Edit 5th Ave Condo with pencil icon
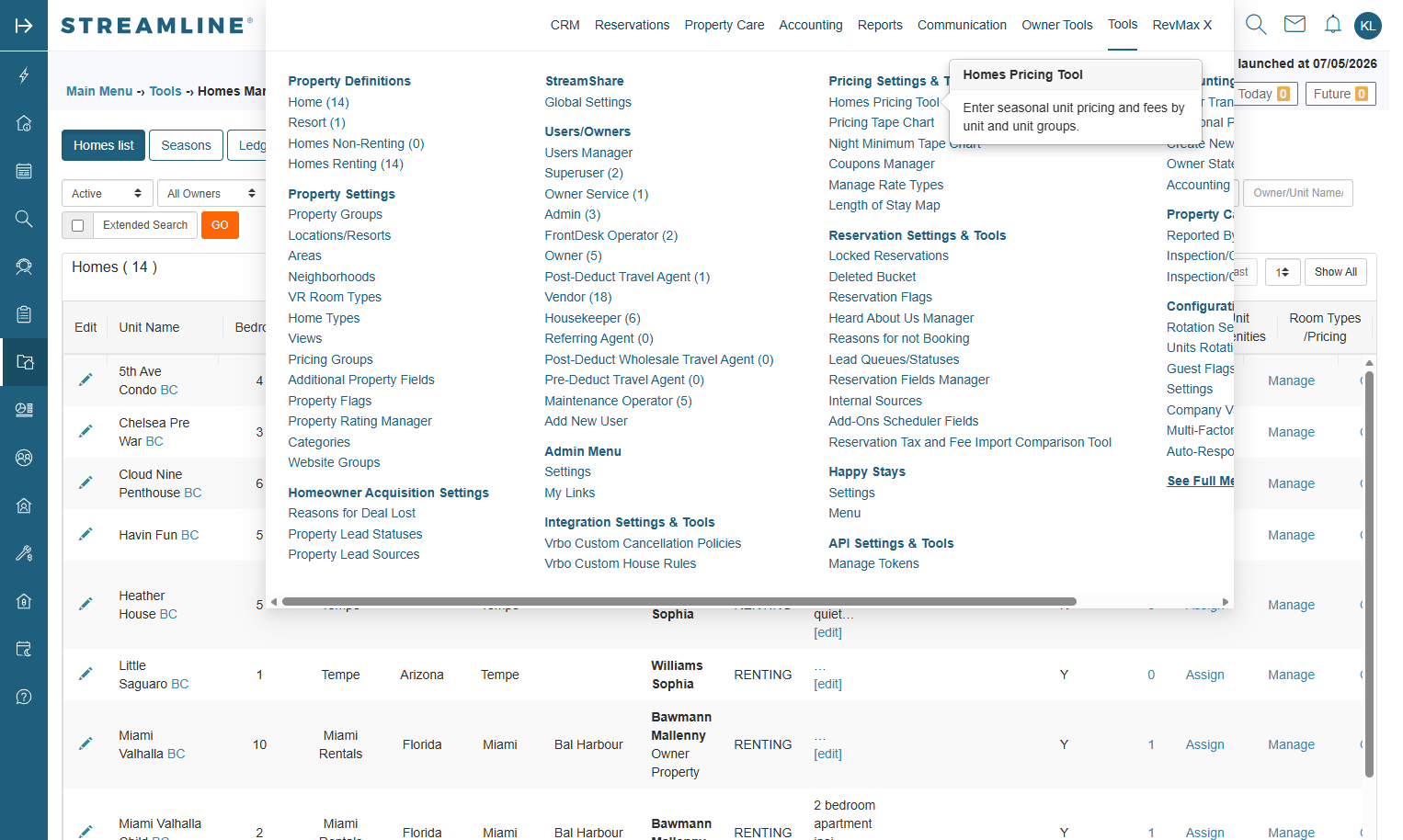The image size is (1403, 840). 86,380
